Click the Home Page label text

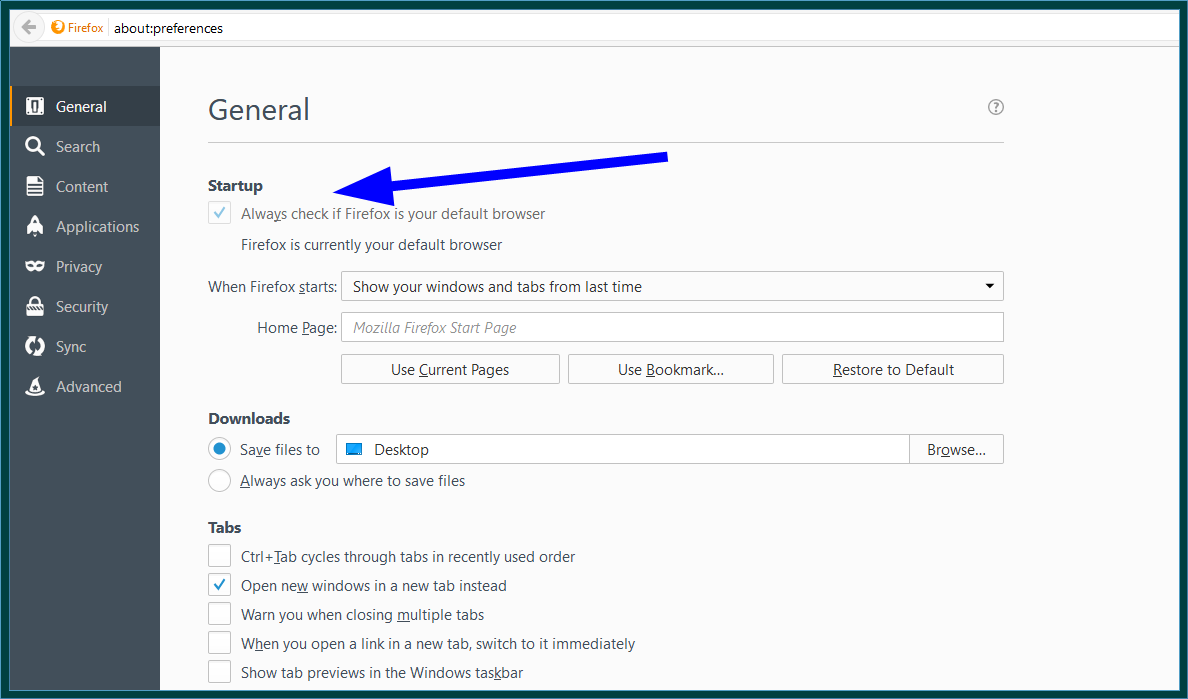tap(297, 327)
